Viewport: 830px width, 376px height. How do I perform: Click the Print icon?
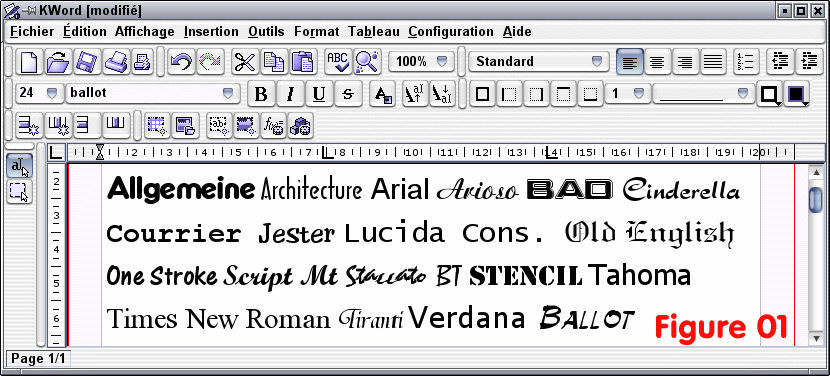pyautogui.click(x=114, y=61)
